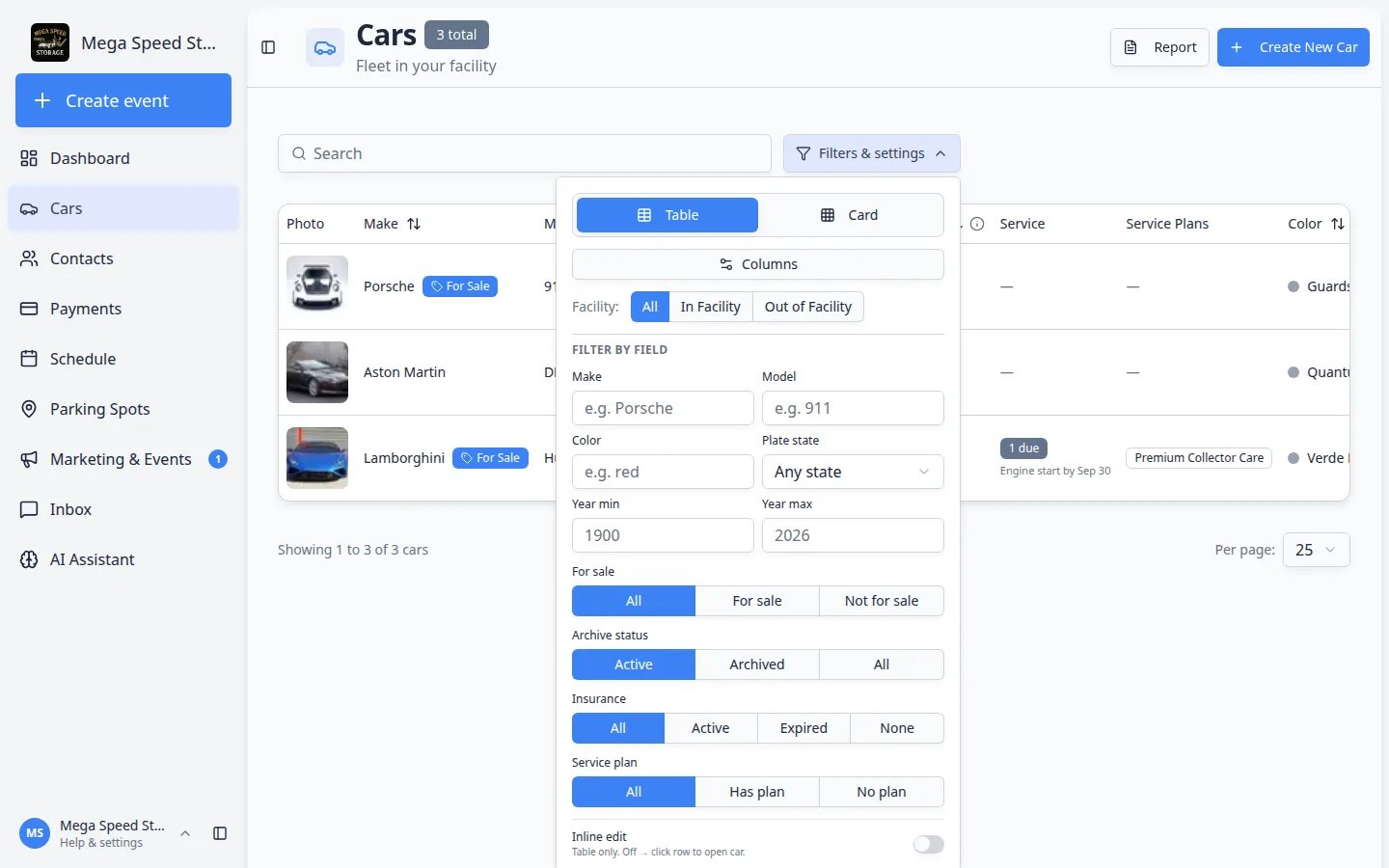Switch to Card view
The width and height of the screenshot is (1389, 868).
click(x=850, y=215)
